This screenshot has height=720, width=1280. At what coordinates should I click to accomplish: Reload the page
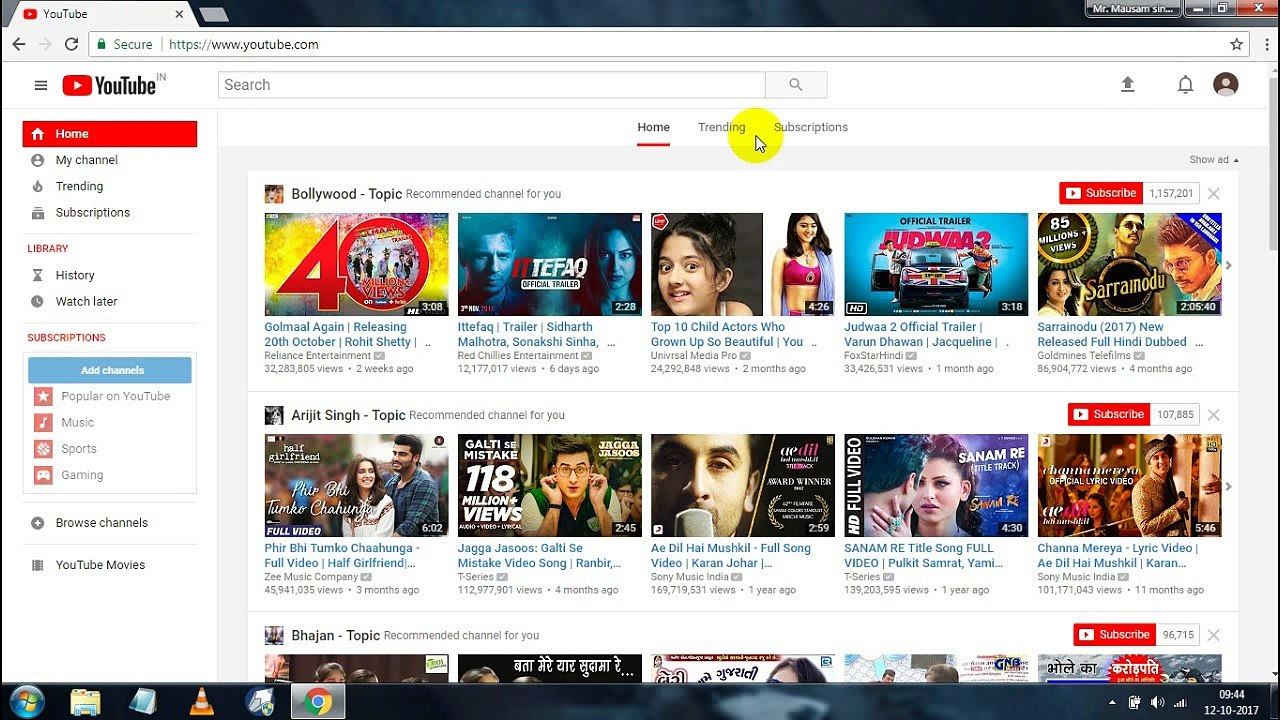coord(71,44)
